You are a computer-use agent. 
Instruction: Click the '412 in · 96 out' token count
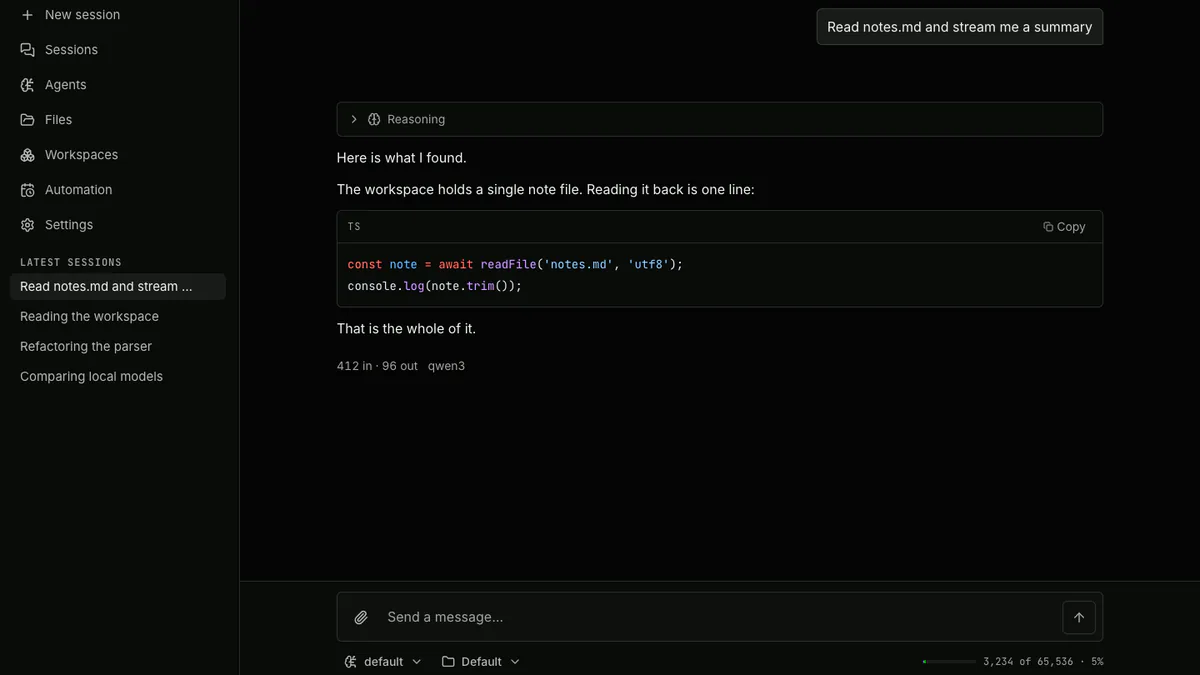(x=377, y=366)
